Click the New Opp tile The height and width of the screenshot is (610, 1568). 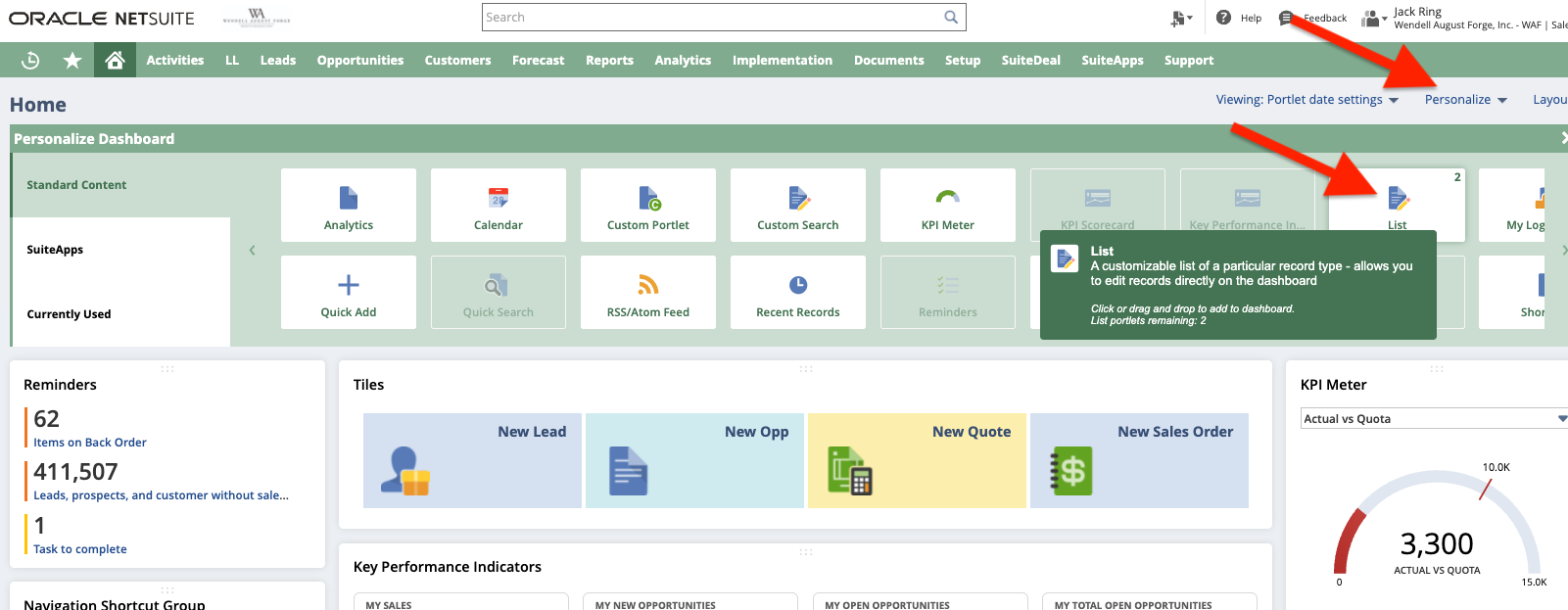(x=694, y=460)
